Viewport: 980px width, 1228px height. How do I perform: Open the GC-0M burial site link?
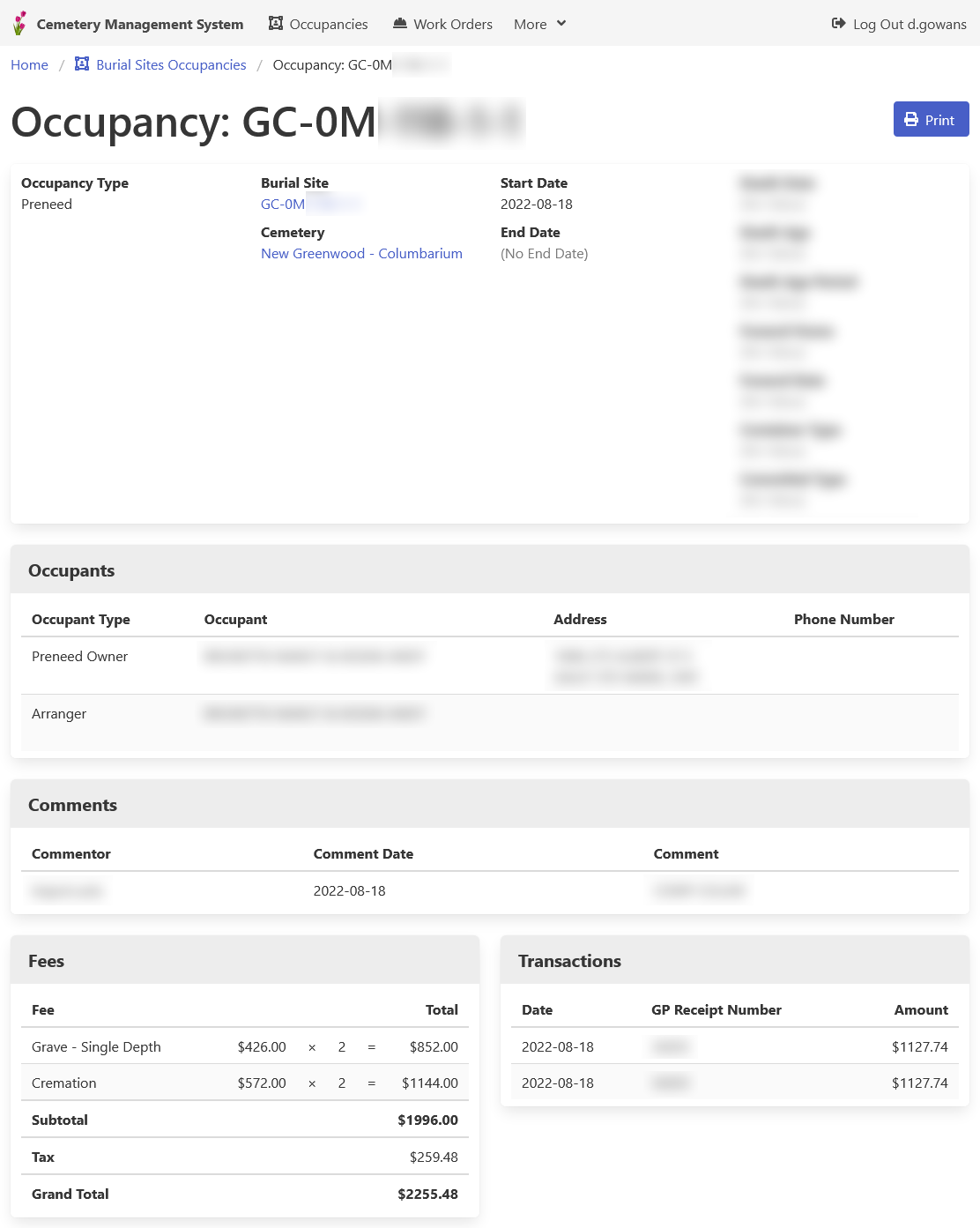(x=282, y=204)
